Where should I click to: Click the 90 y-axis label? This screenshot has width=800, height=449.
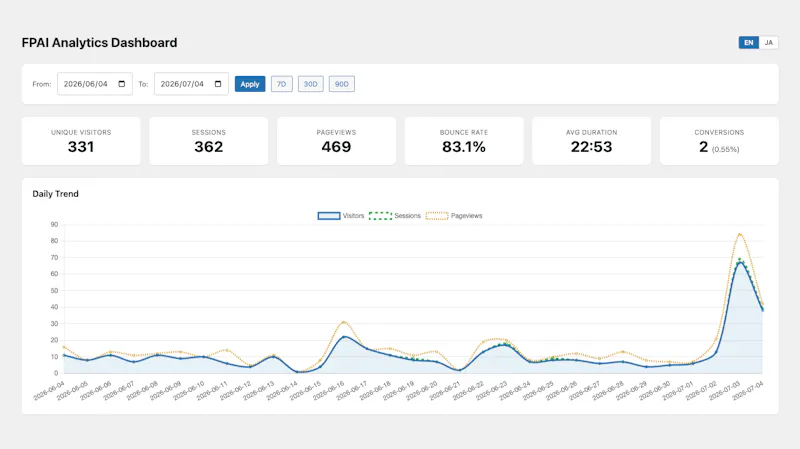click(54, 224)
